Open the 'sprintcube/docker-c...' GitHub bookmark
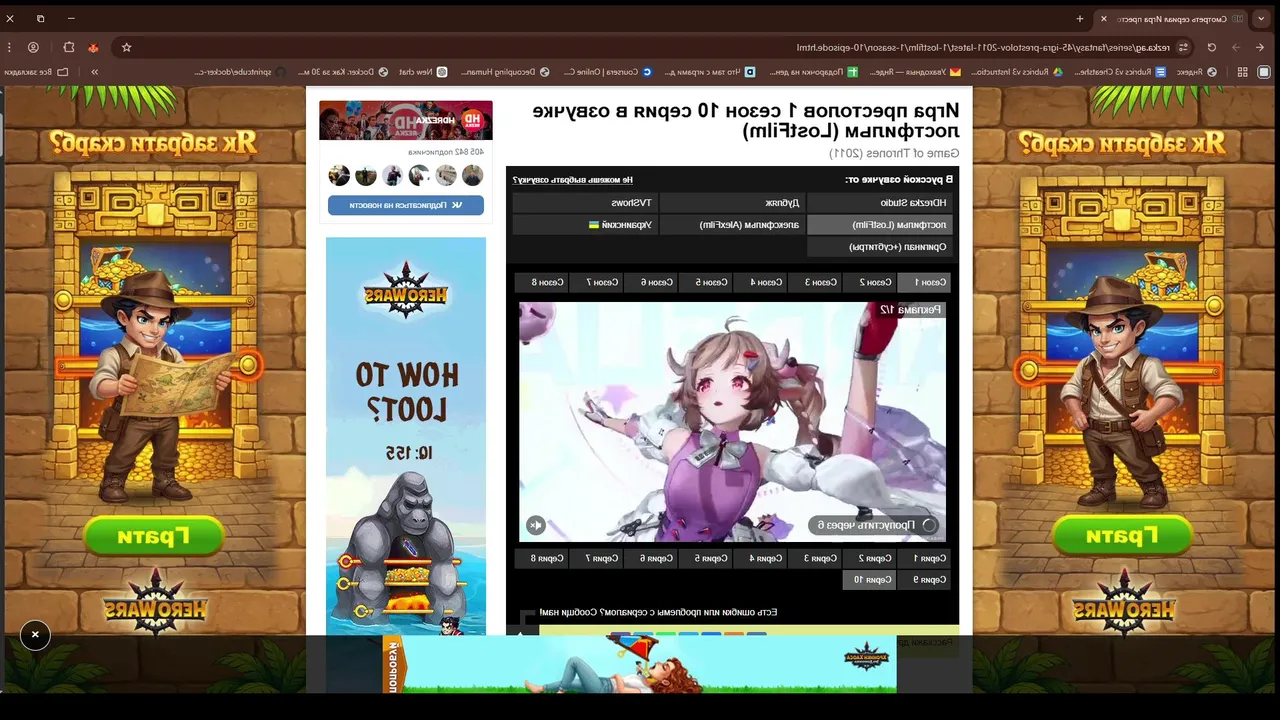The height and width of the screenshot is (720, 1280). click(239, 72)
